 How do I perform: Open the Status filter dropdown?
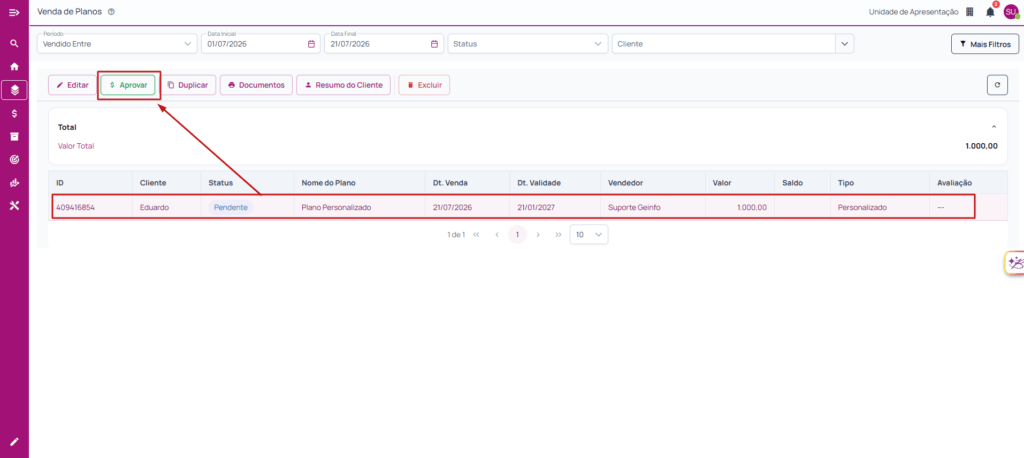[x=528, y=44]
